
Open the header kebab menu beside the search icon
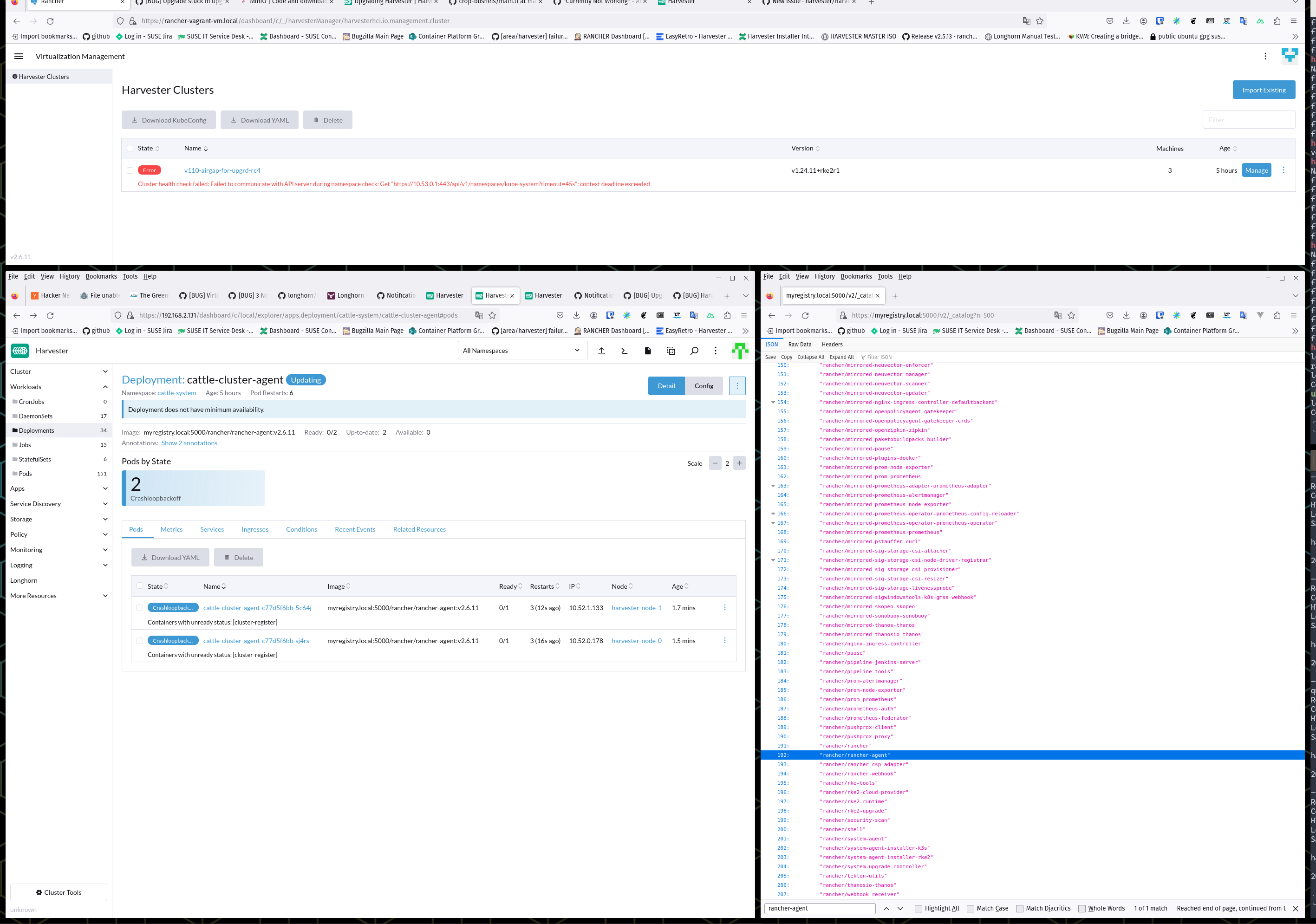(715, 350)
